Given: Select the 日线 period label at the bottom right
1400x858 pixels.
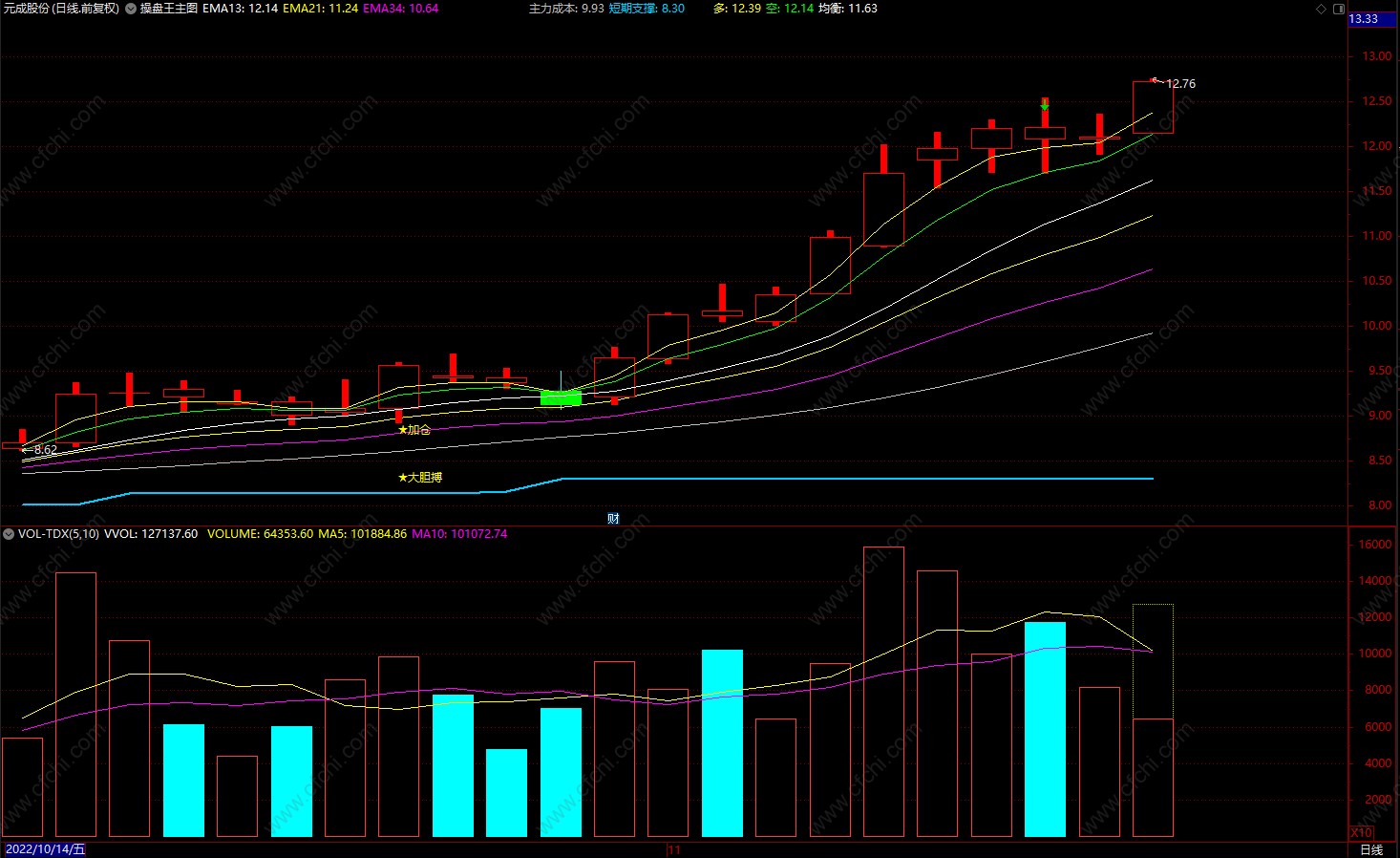Looking at the screenshot, I should pyautogui.click(x=1371, y=849).
